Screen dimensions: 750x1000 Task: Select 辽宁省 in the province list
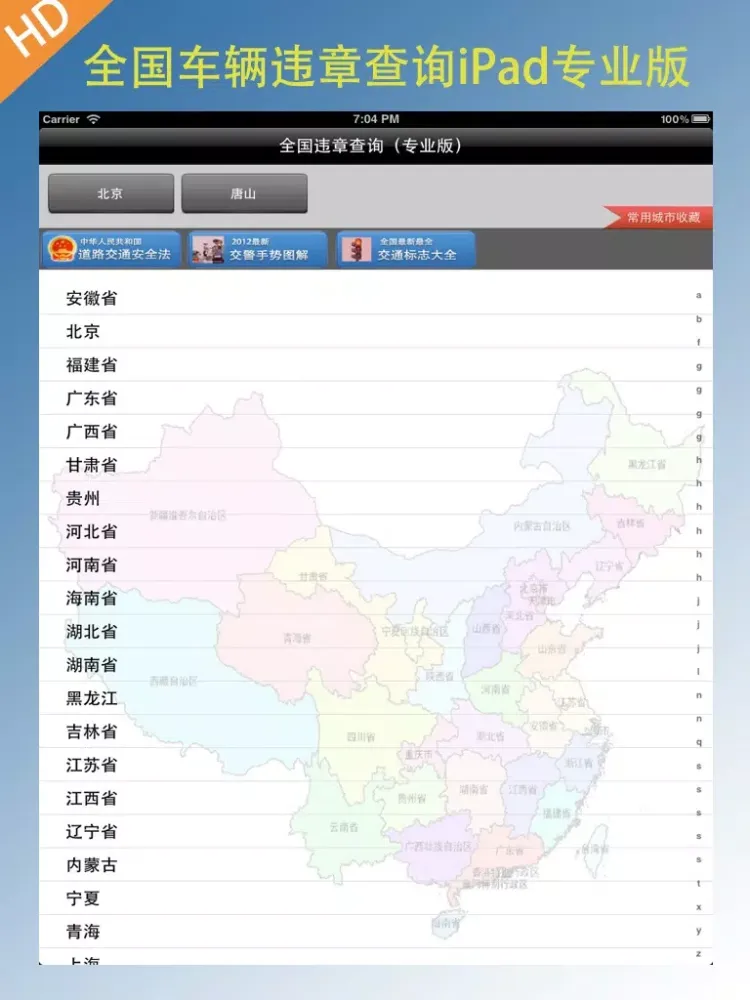pos(376,832)
